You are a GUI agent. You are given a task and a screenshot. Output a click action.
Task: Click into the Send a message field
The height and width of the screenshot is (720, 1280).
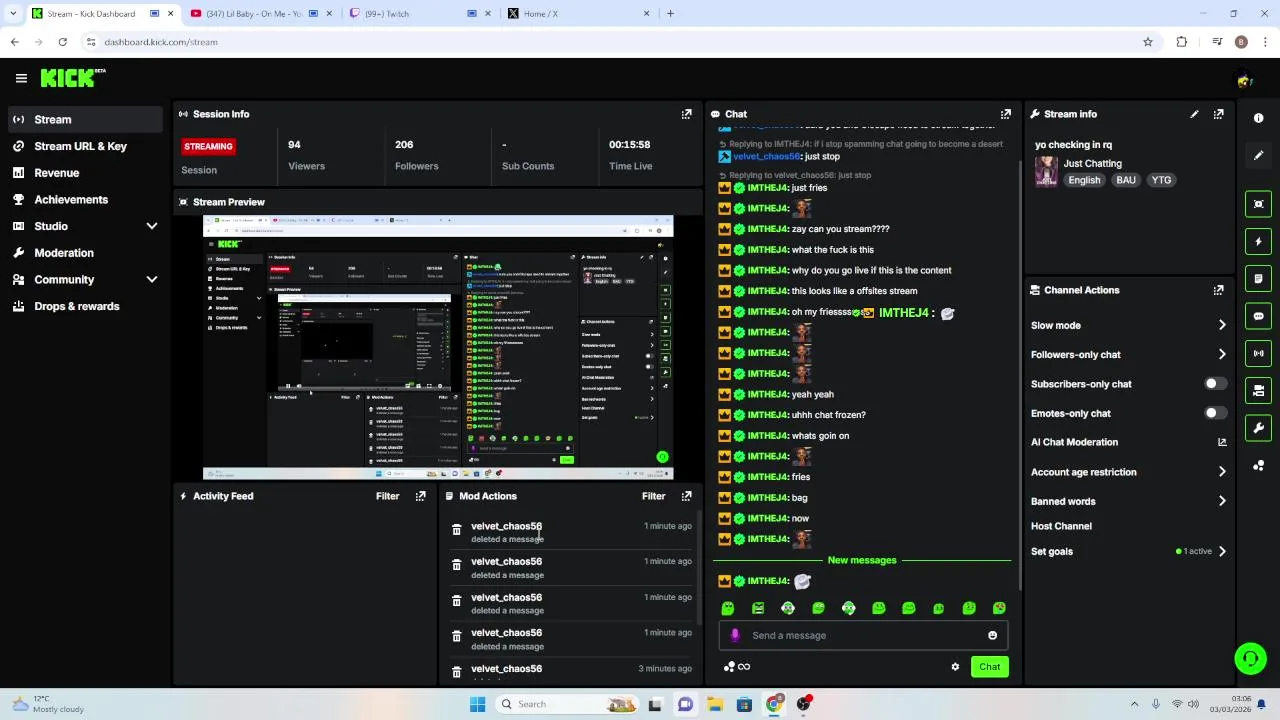862,635
